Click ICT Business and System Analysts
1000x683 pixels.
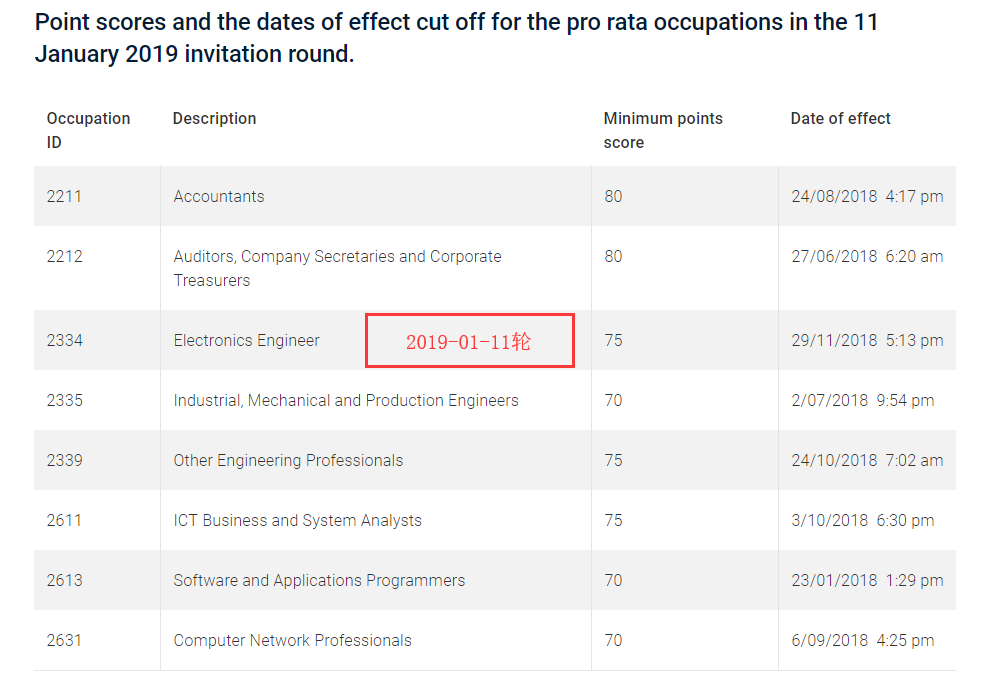point(297,520)
